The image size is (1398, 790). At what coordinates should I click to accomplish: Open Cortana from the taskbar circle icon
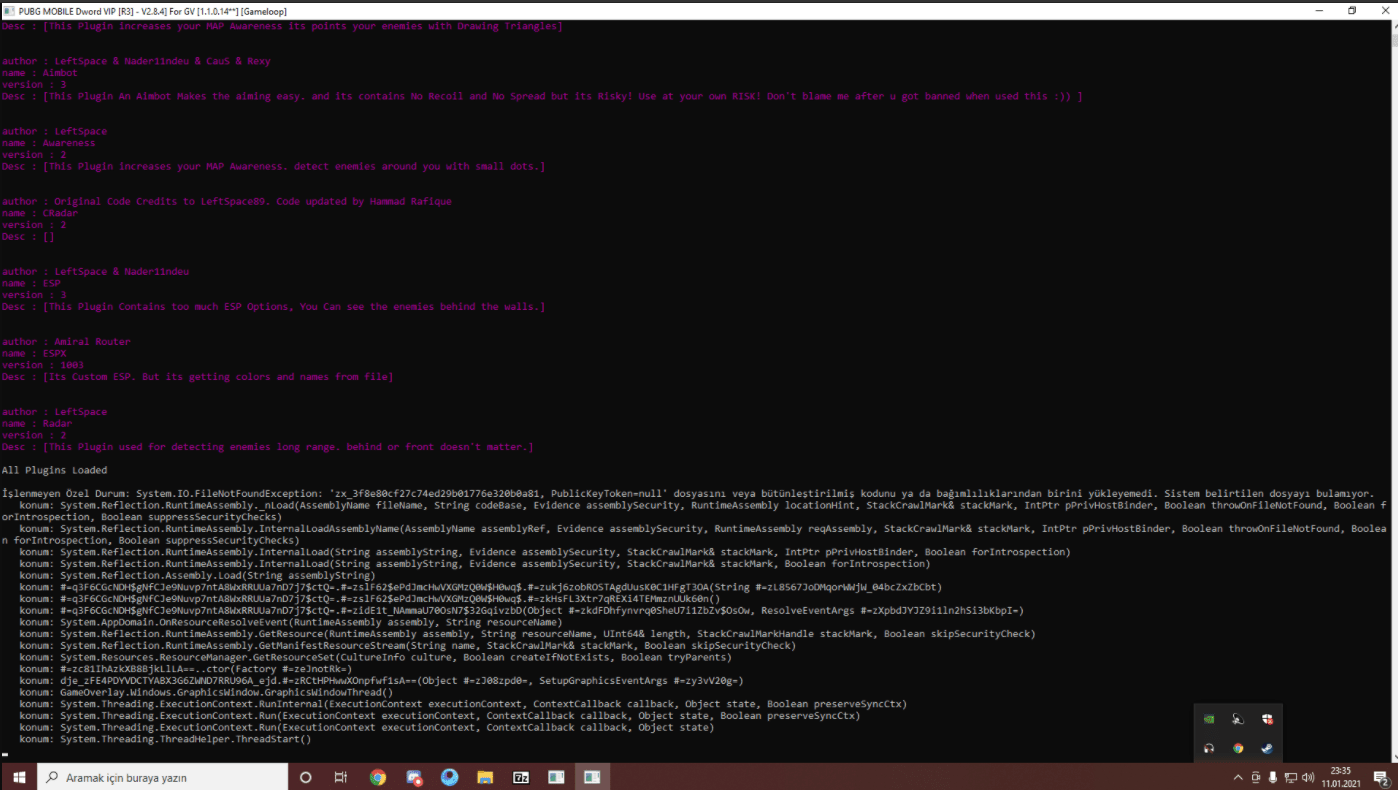(306, 777)
